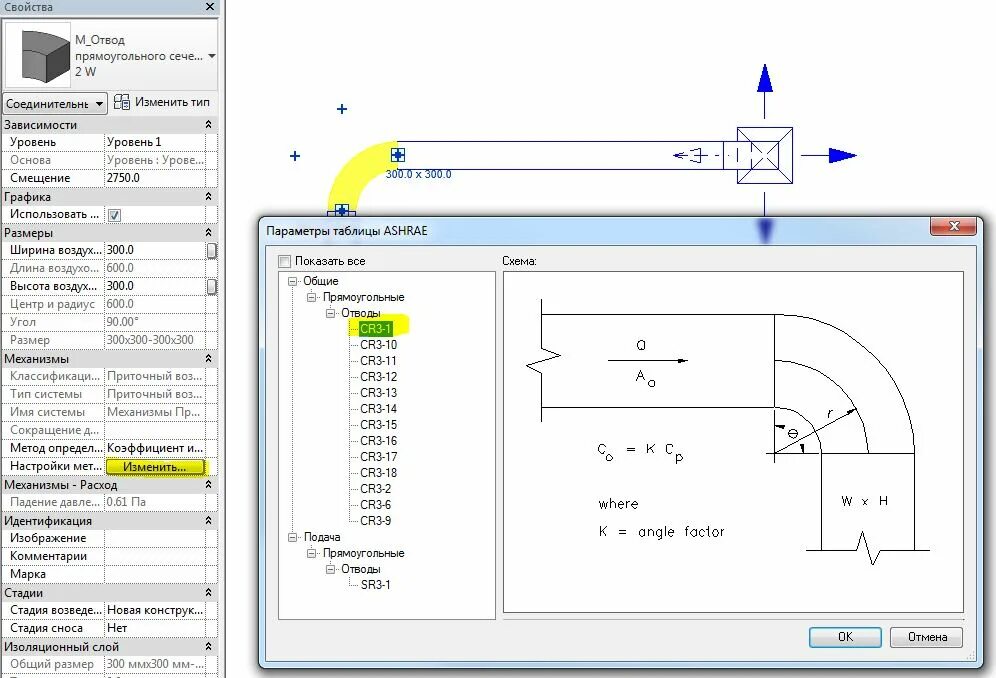Select CR3-12 in the tree
Viewport: 996px width, 678px height.
tap(379, 376)
